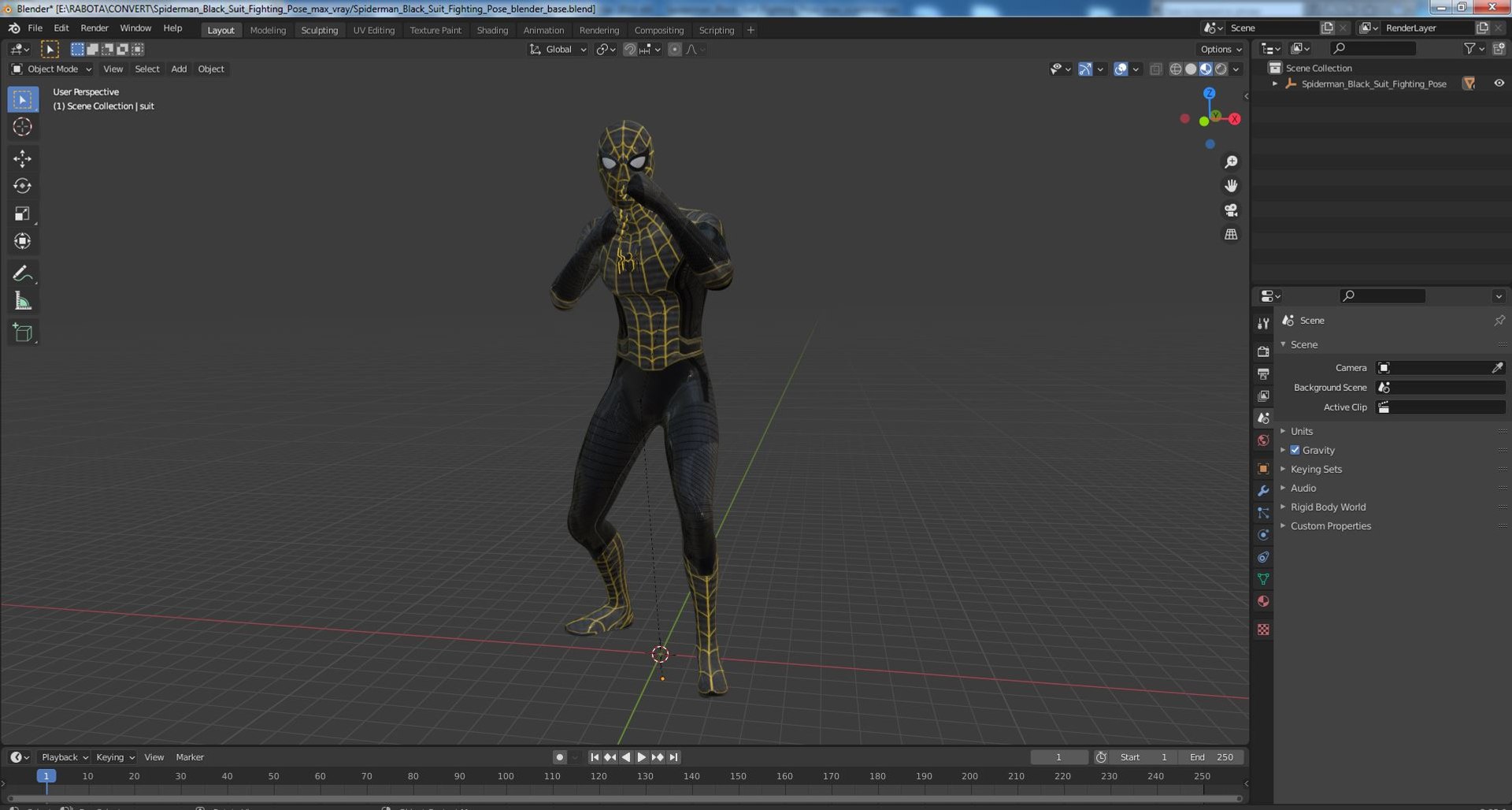Toggle the Gravity checkbox
The image size is (1512, 810).
click(x=1295, y=450)
